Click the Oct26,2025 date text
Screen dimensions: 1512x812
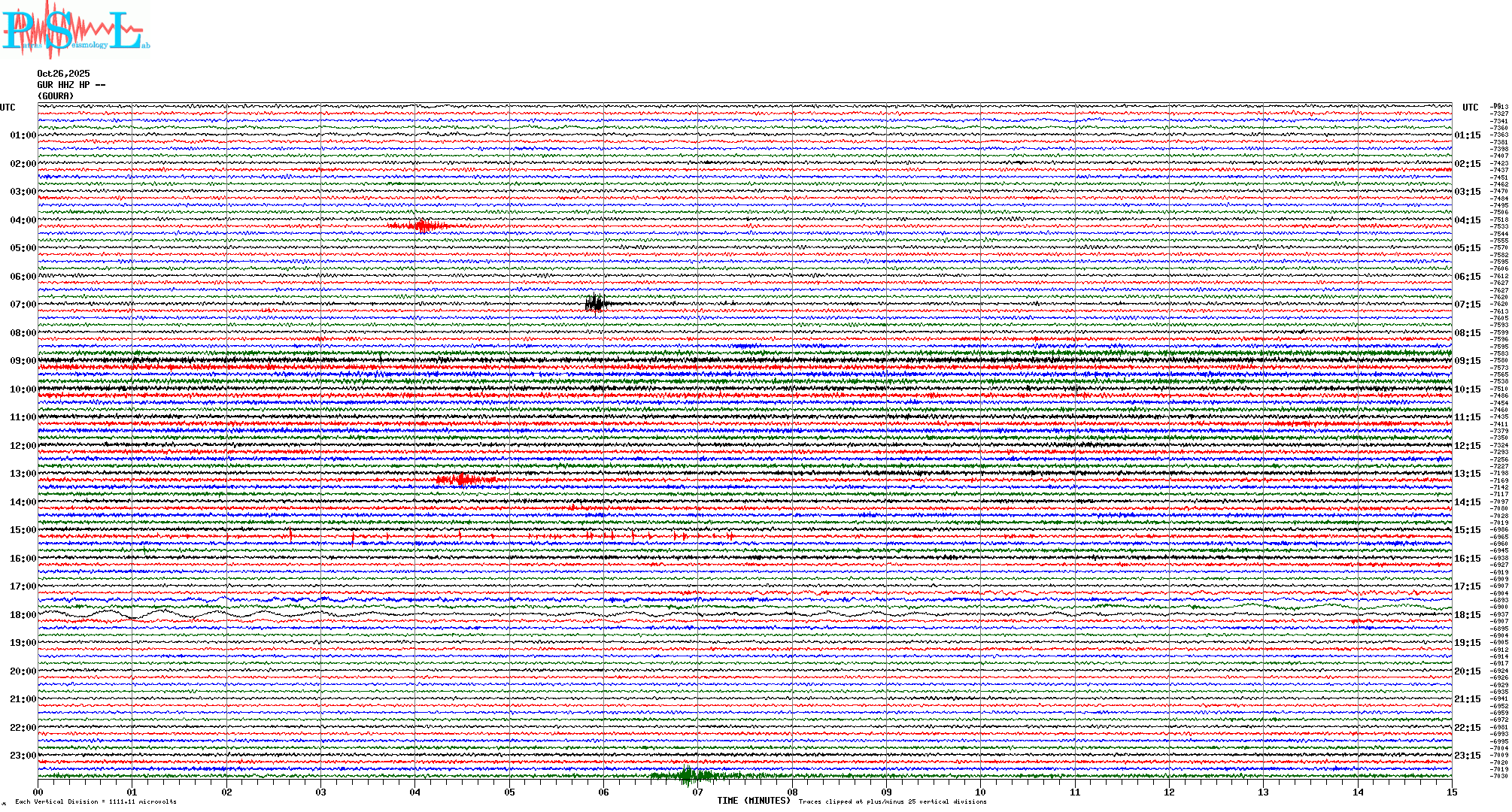coord(63,74)
